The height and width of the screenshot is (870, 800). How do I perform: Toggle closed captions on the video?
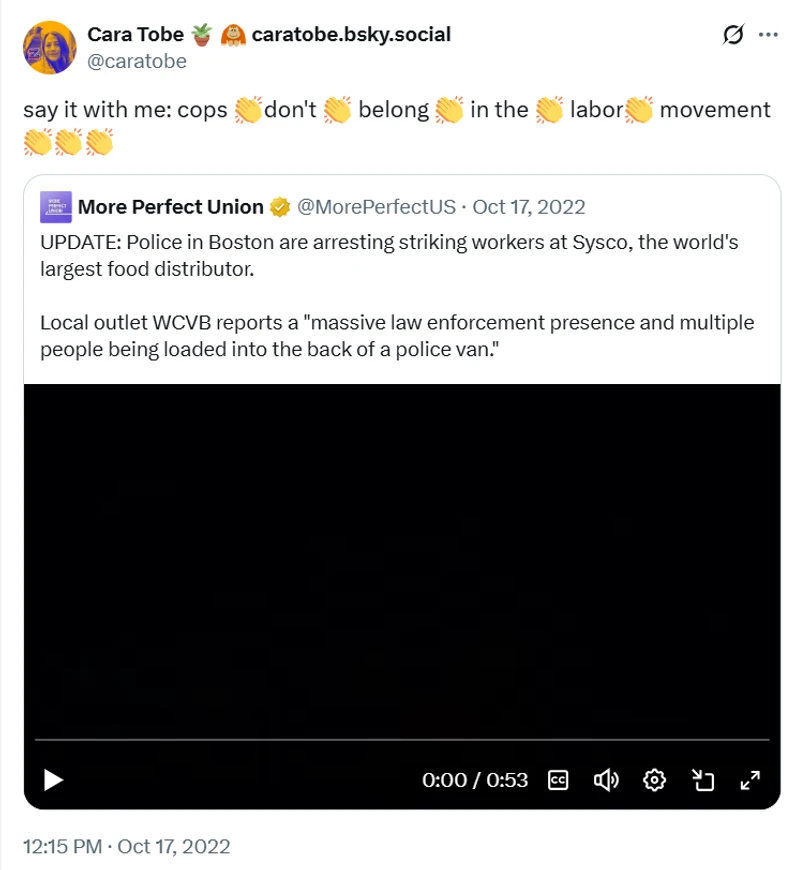pyautogui.click(x=558, y=780)
